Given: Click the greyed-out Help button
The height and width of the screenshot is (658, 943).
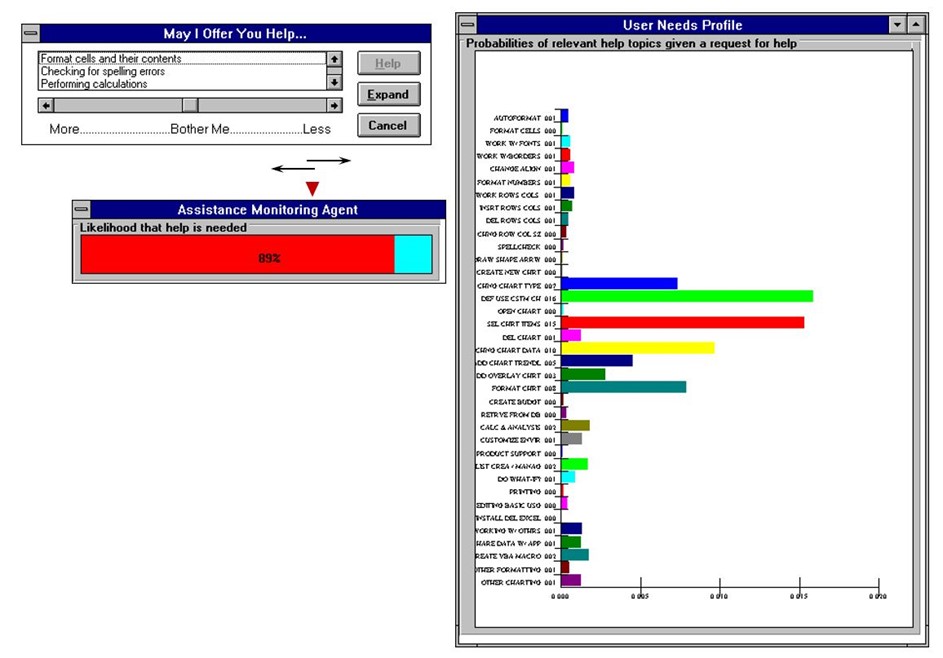Looking at the screenshot, I should point(388,64).
